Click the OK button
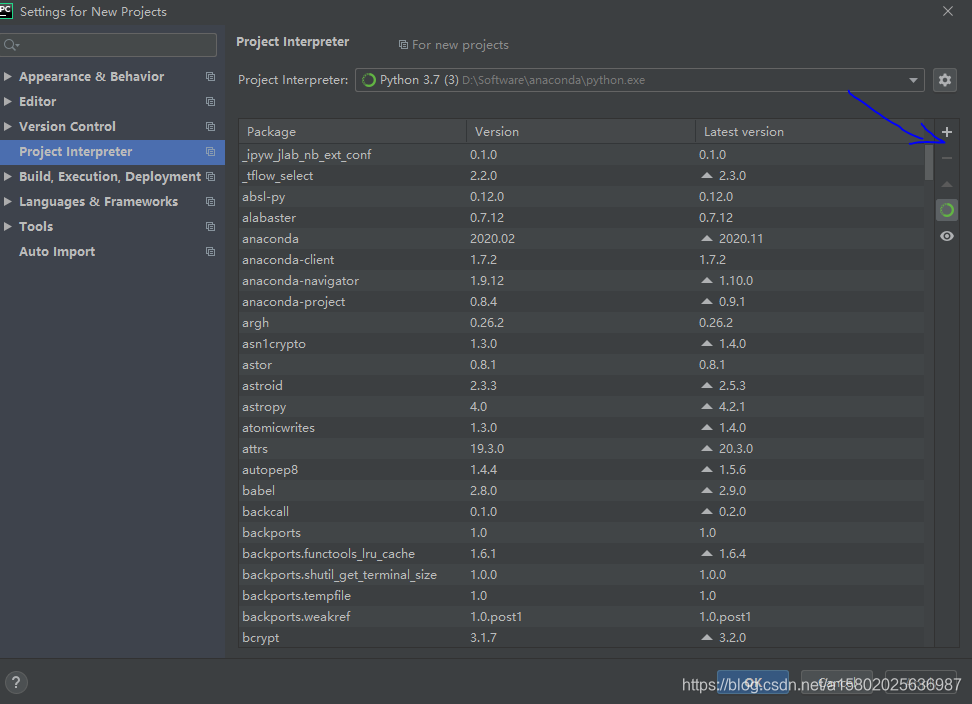 (753, 682)
